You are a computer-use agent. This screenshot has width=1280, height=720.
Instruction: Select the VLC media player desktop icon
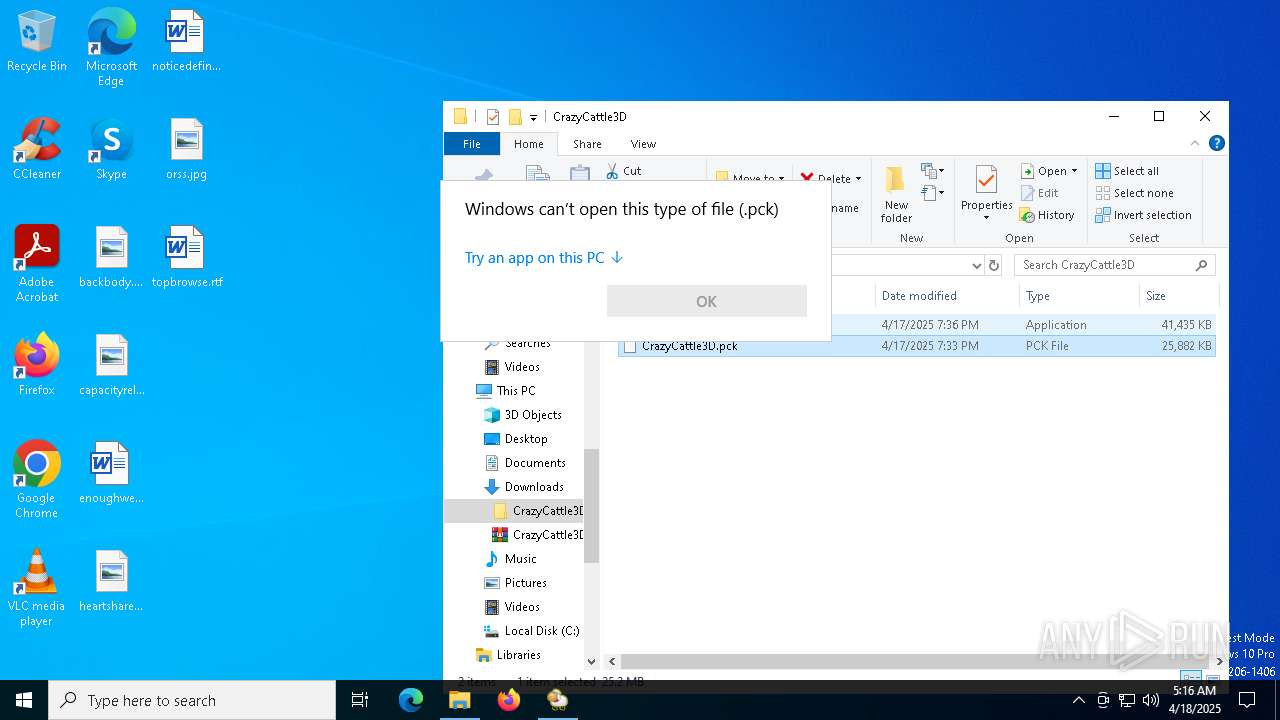click(x=36, y=588)
